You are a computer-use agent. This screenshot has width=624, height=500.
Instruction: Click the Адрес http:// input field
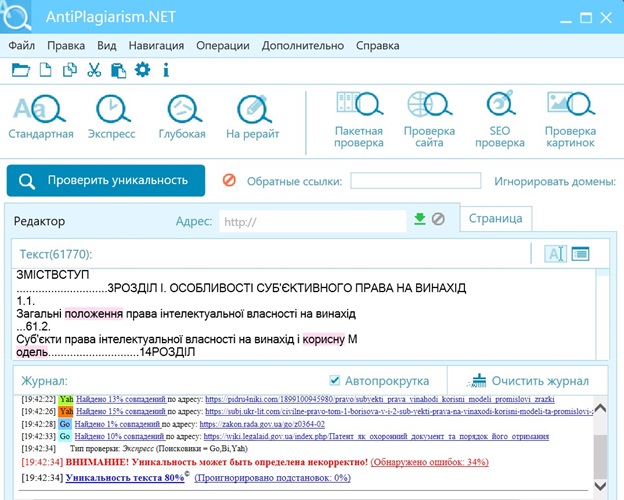(312, 221)
